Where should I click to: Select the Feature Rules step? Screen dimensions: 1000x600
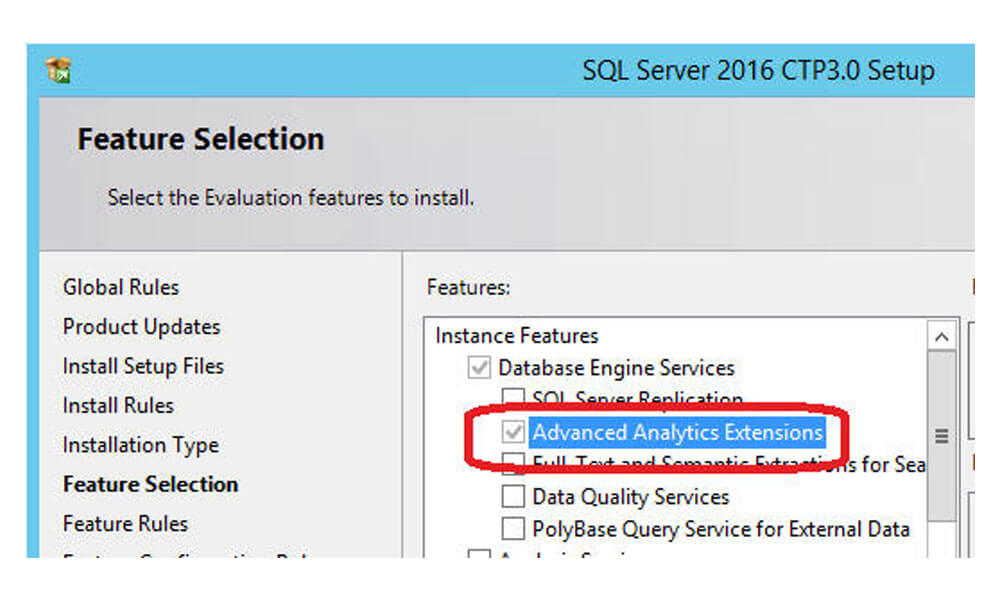click(x=125, y=524)
